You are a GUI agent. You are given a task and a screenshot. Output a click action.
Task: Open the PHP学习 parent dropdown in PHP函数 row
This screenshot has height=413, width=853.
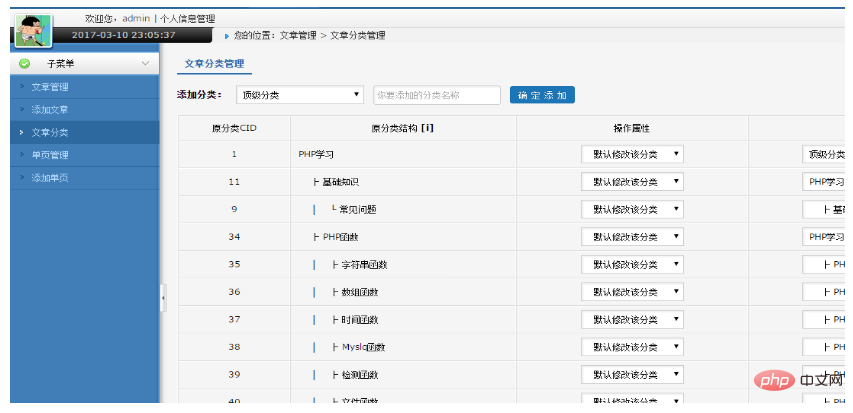[x=824, y=237]
